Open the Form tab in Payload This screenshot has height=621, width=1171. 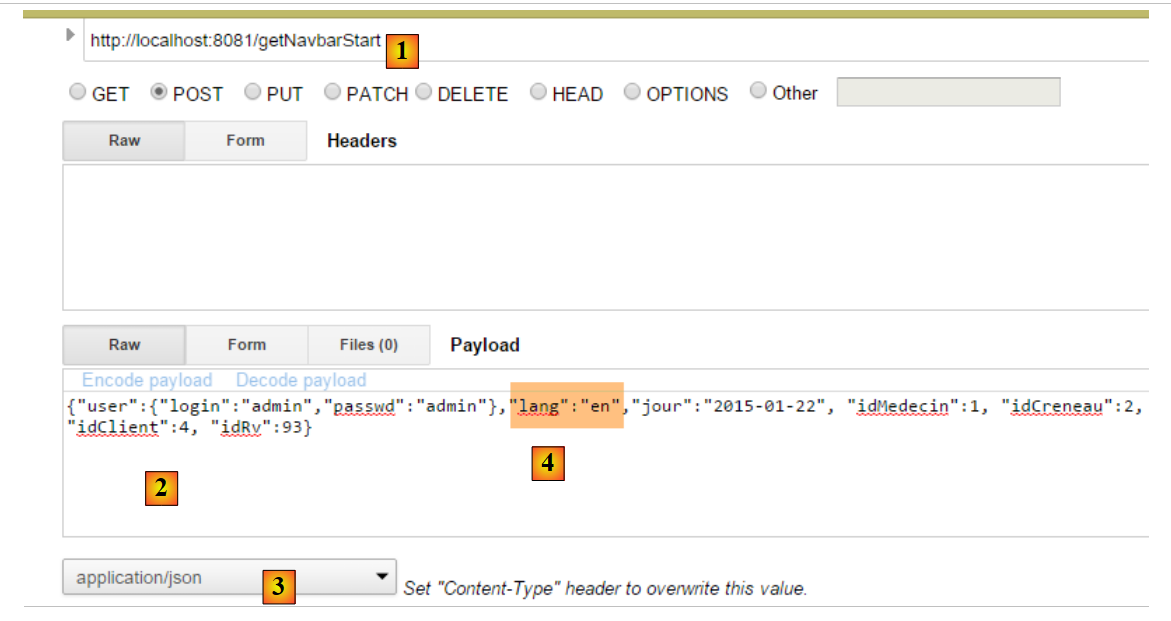(x=246, y=345)
